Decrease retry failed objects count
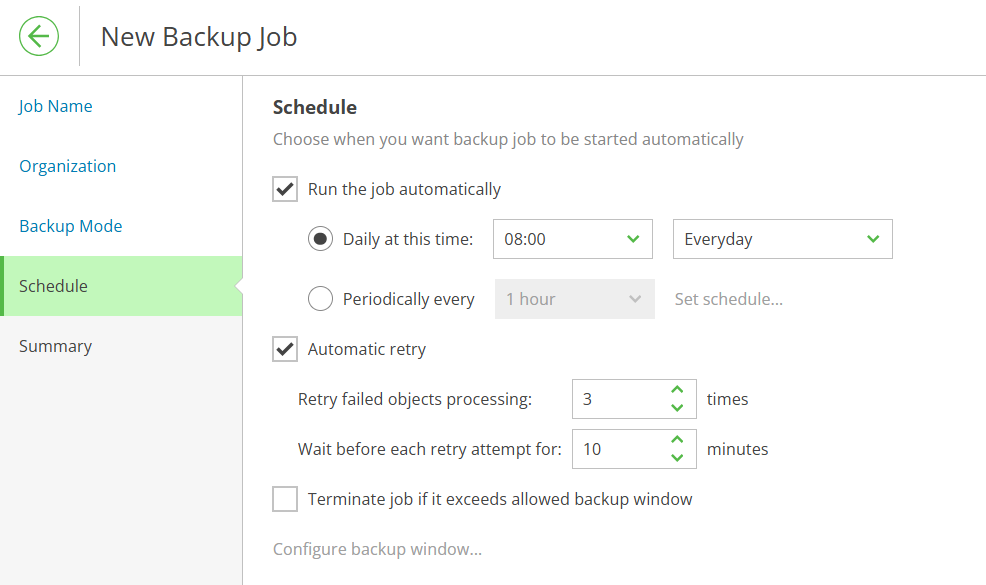986x585 pixels. click(x=677, y=408)
